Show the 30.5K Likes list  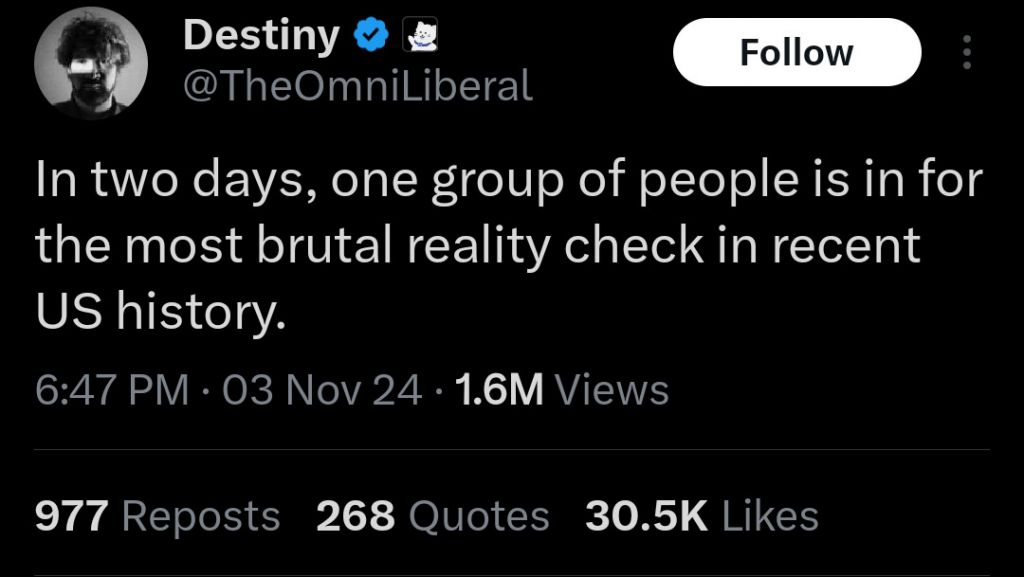pos(701,516)
